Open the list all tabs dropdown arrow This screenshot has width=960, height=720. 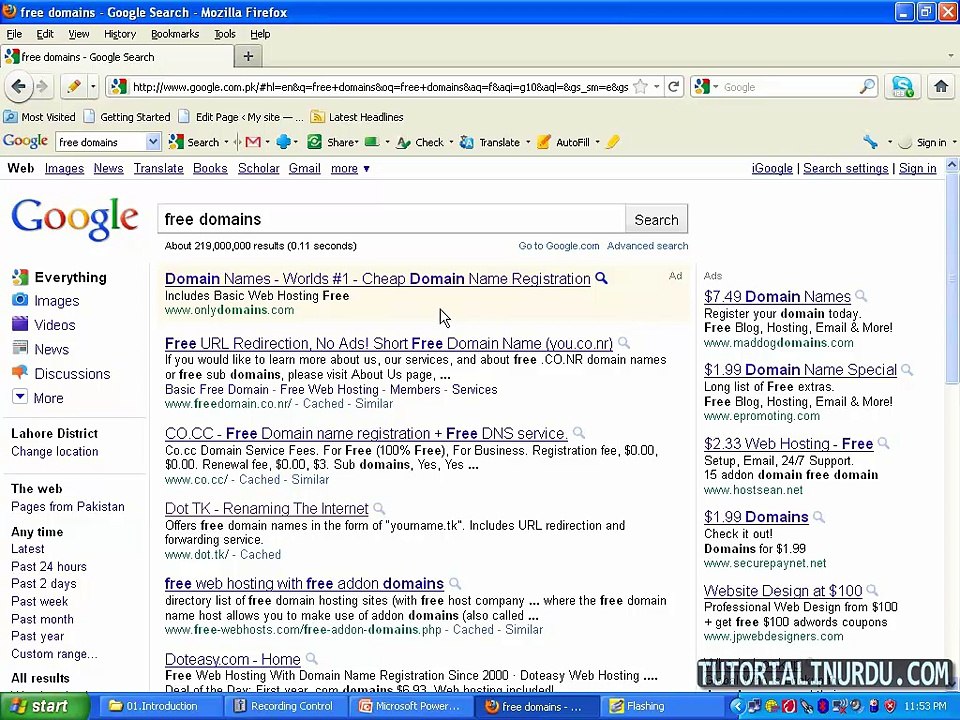tap(950, 56)
